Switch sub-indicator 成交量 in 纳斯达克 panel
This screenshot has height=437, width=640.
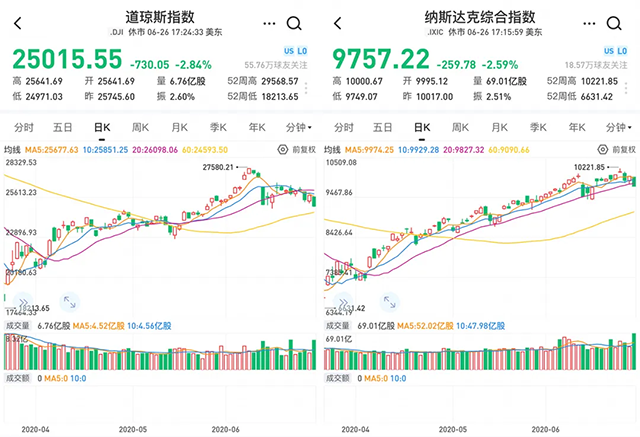coord(338,326)
